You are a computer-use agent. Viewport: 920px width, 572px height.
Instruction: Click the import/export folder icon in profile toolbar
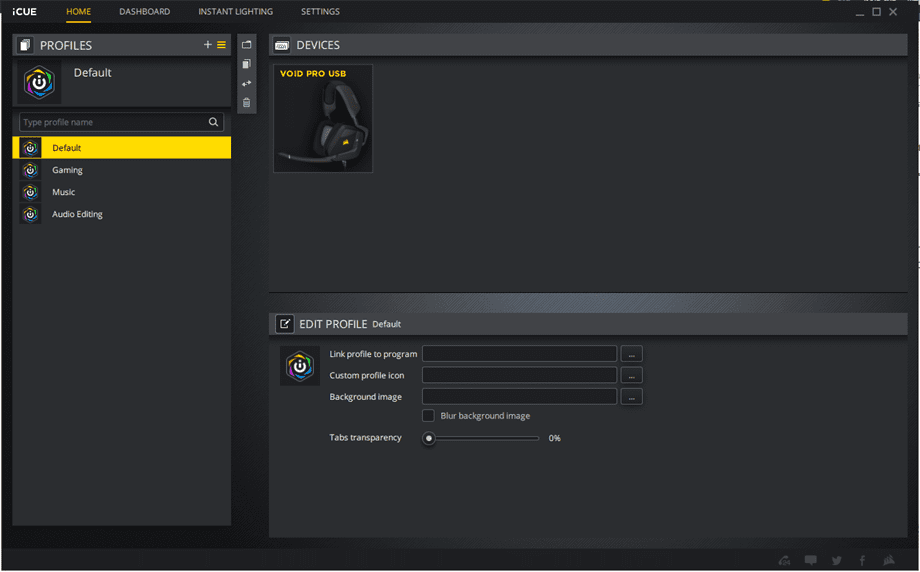click(246, 45)
